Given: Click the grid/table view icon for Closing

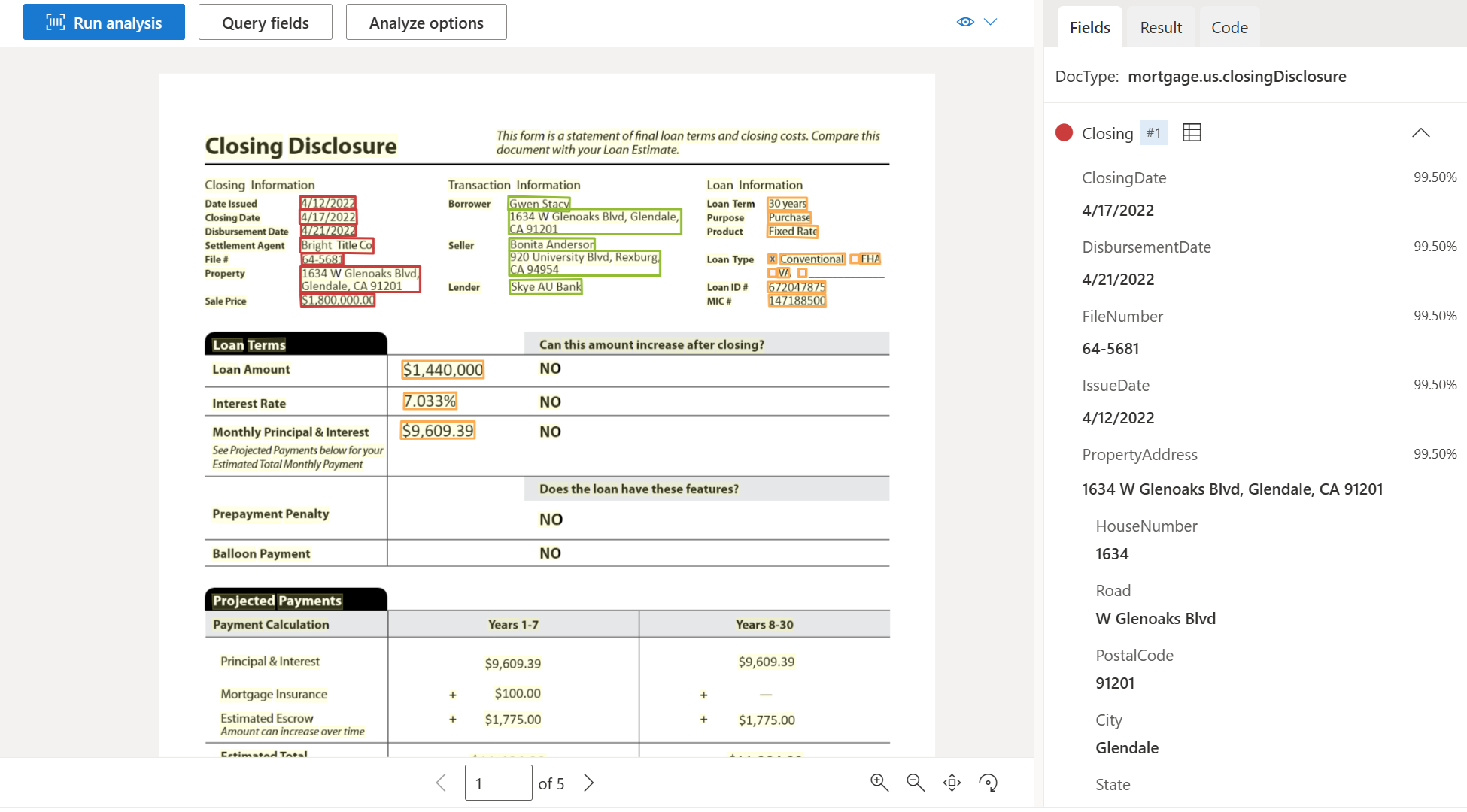Looking at the screenshot, I should point(1190,132).
